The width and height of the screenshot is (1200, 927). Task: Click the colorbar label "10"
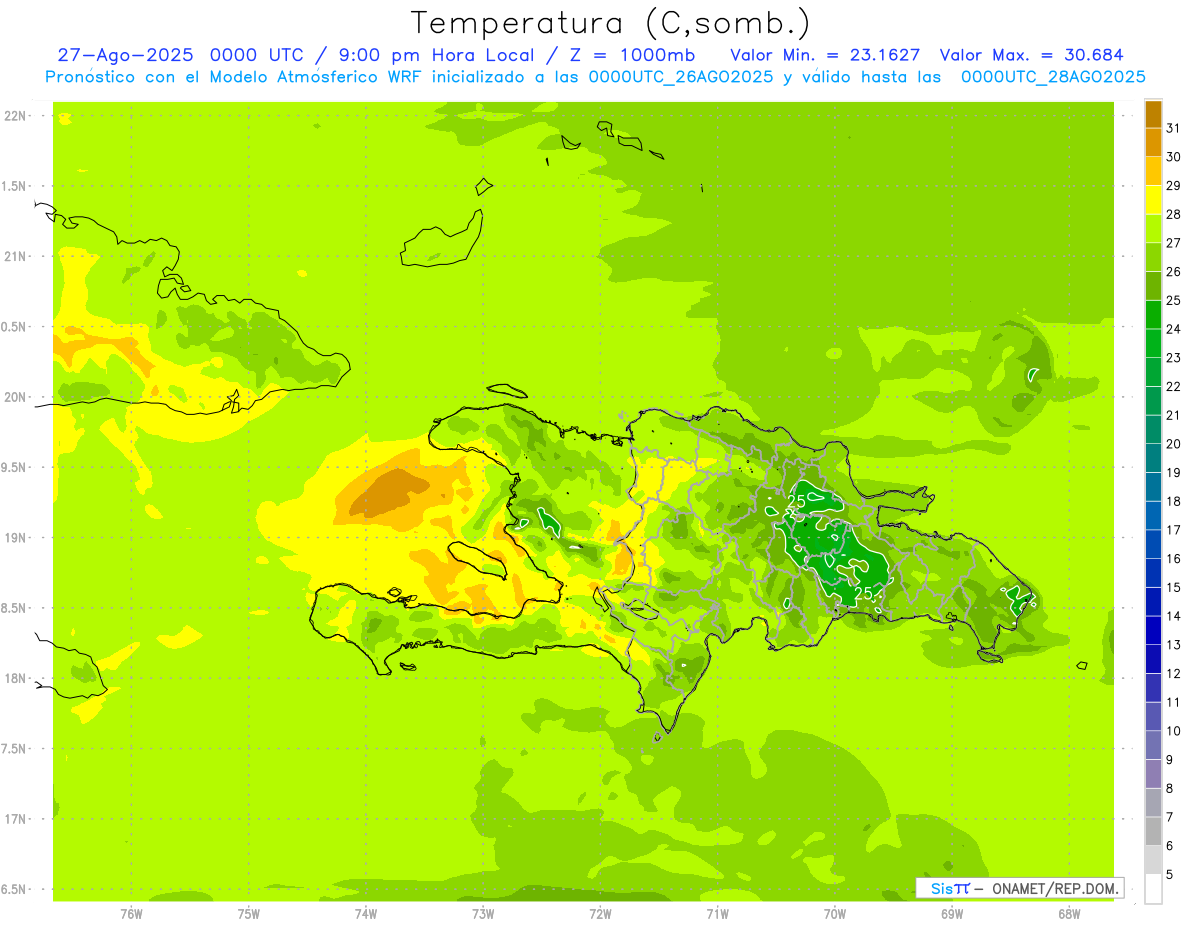click(x=1174, y=731)
